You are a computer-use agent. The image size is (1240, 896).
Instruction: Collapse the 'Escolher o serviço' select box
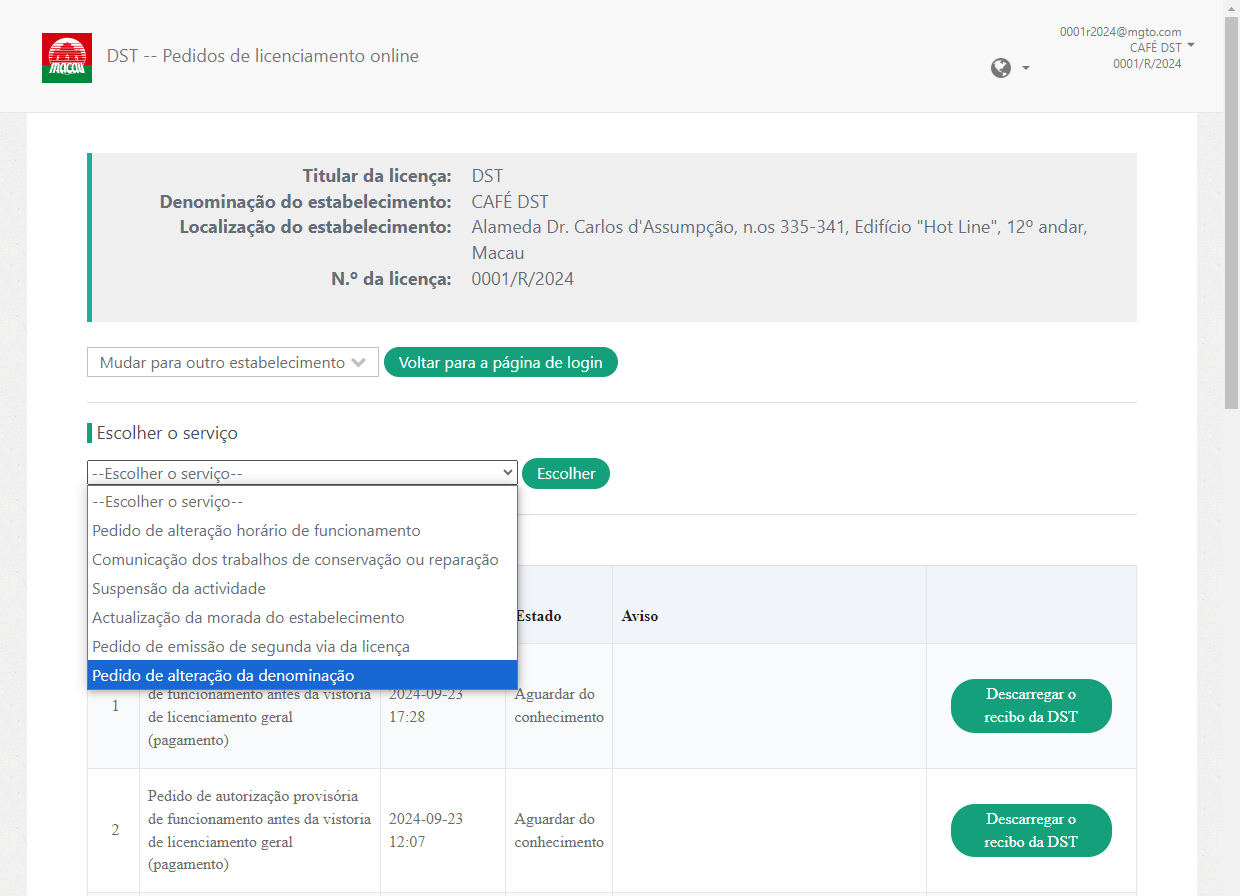301,474
